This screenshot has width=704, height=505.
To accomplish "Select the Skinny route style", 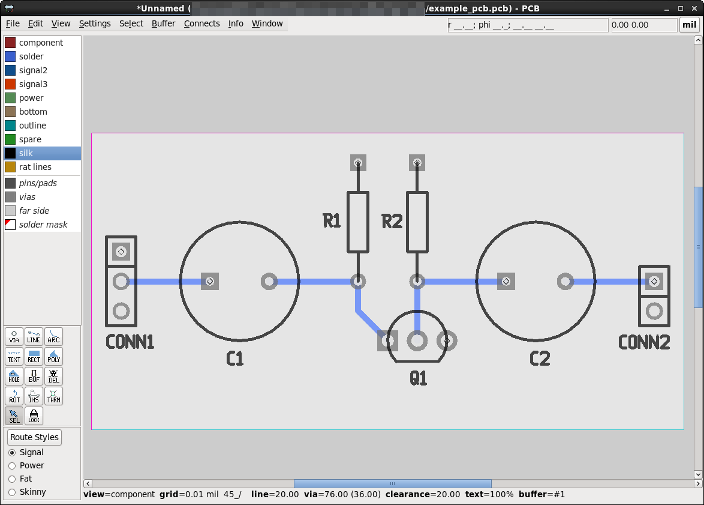I will (x=27, y=492).
